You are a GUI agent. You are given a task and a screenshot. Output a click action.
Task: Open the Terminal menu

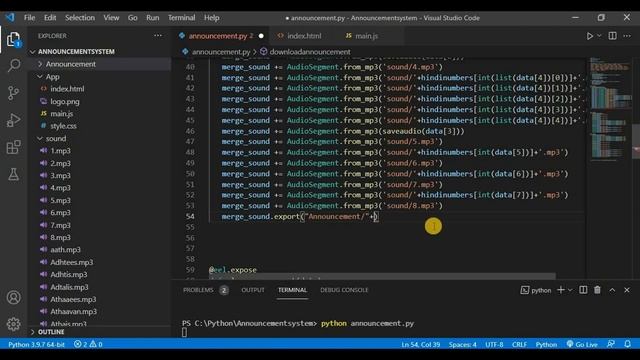pyautogui.click(x=181, y=18)
